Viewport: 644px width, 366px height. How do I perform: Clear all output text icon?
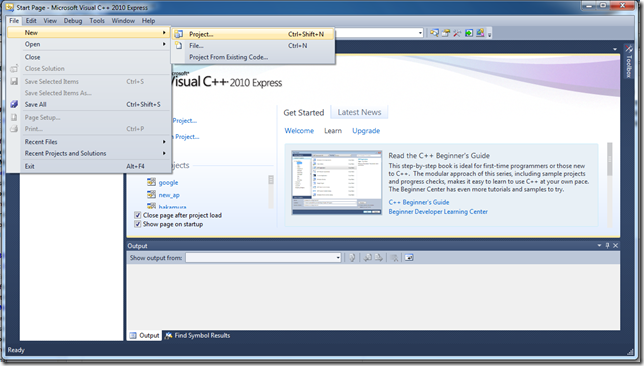pyautogui.click(x=394, y=258)
